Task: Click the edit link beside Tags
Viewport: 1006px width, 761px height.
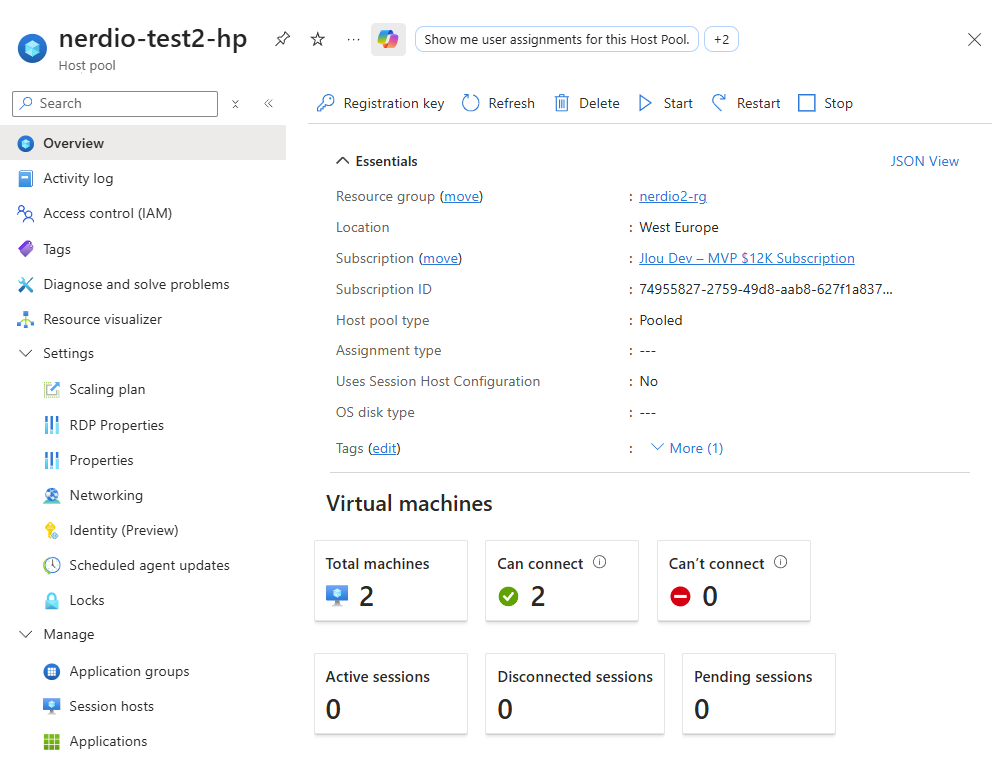Action: (x=384, y=448)
